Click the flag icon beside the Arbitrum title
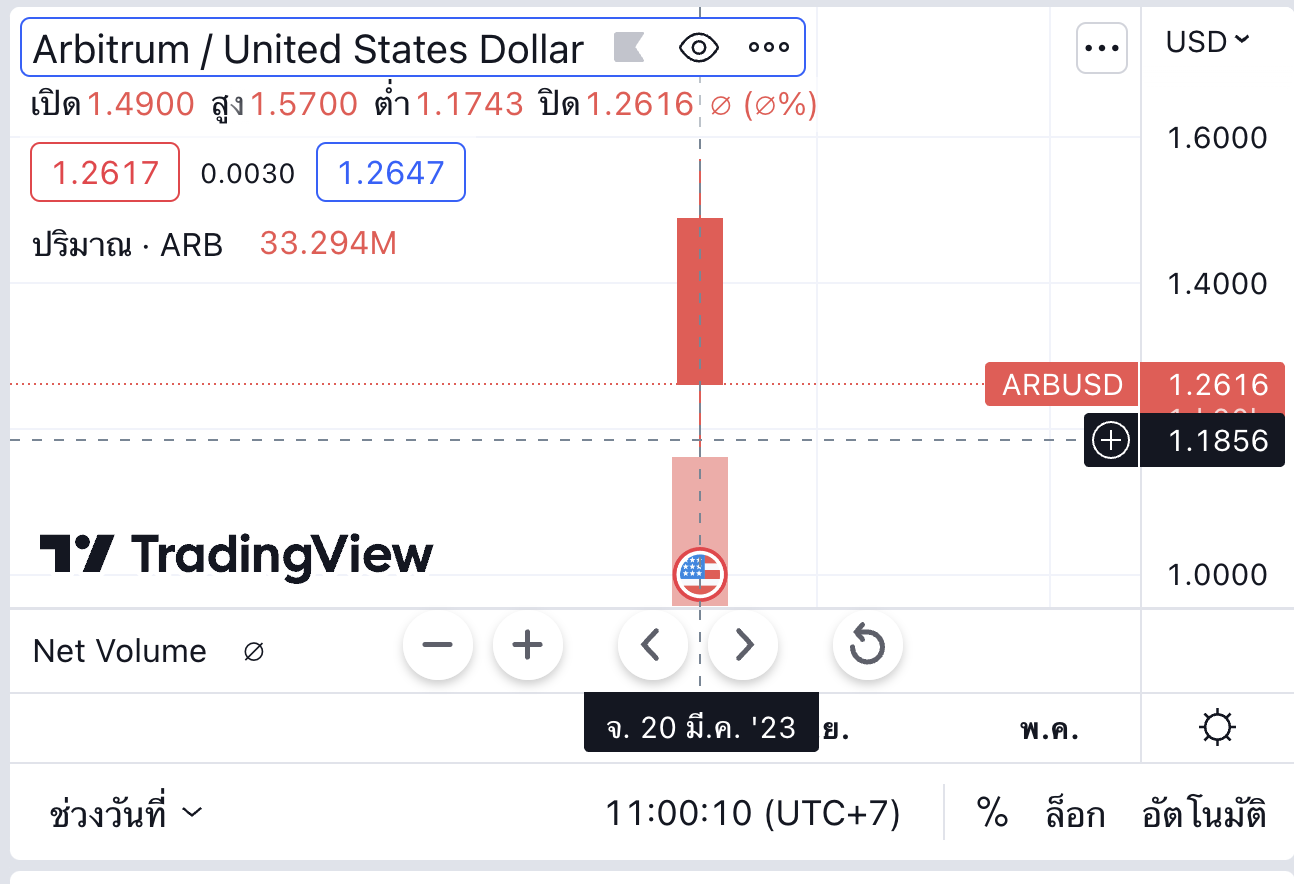Viewport: 1294px width, 884px height. coord(629,47)
